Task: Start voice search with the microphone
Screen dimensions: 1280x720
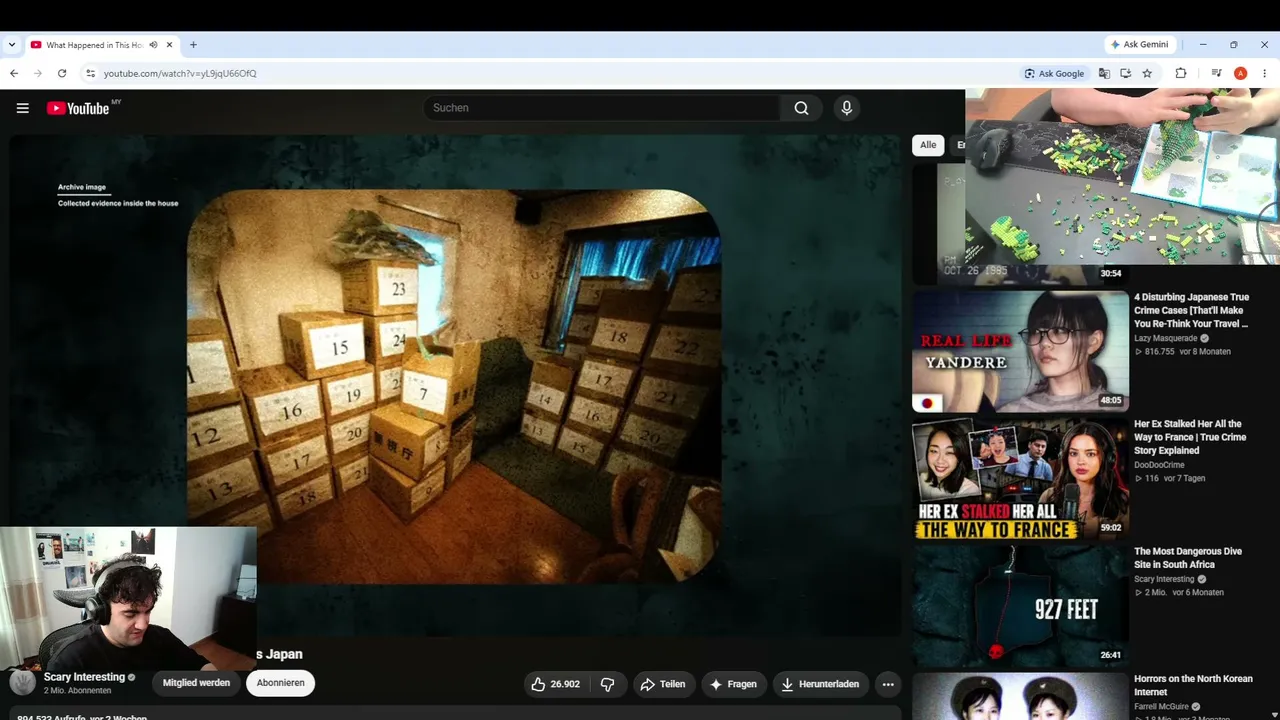Action: point(847,108)
